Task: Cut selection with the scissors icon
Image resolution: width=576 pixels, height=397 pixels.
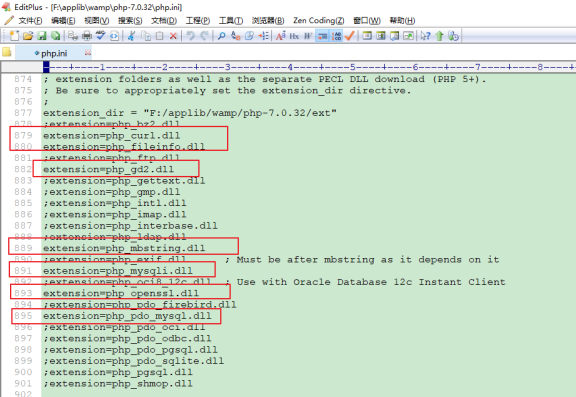Action: pos(131,36)
